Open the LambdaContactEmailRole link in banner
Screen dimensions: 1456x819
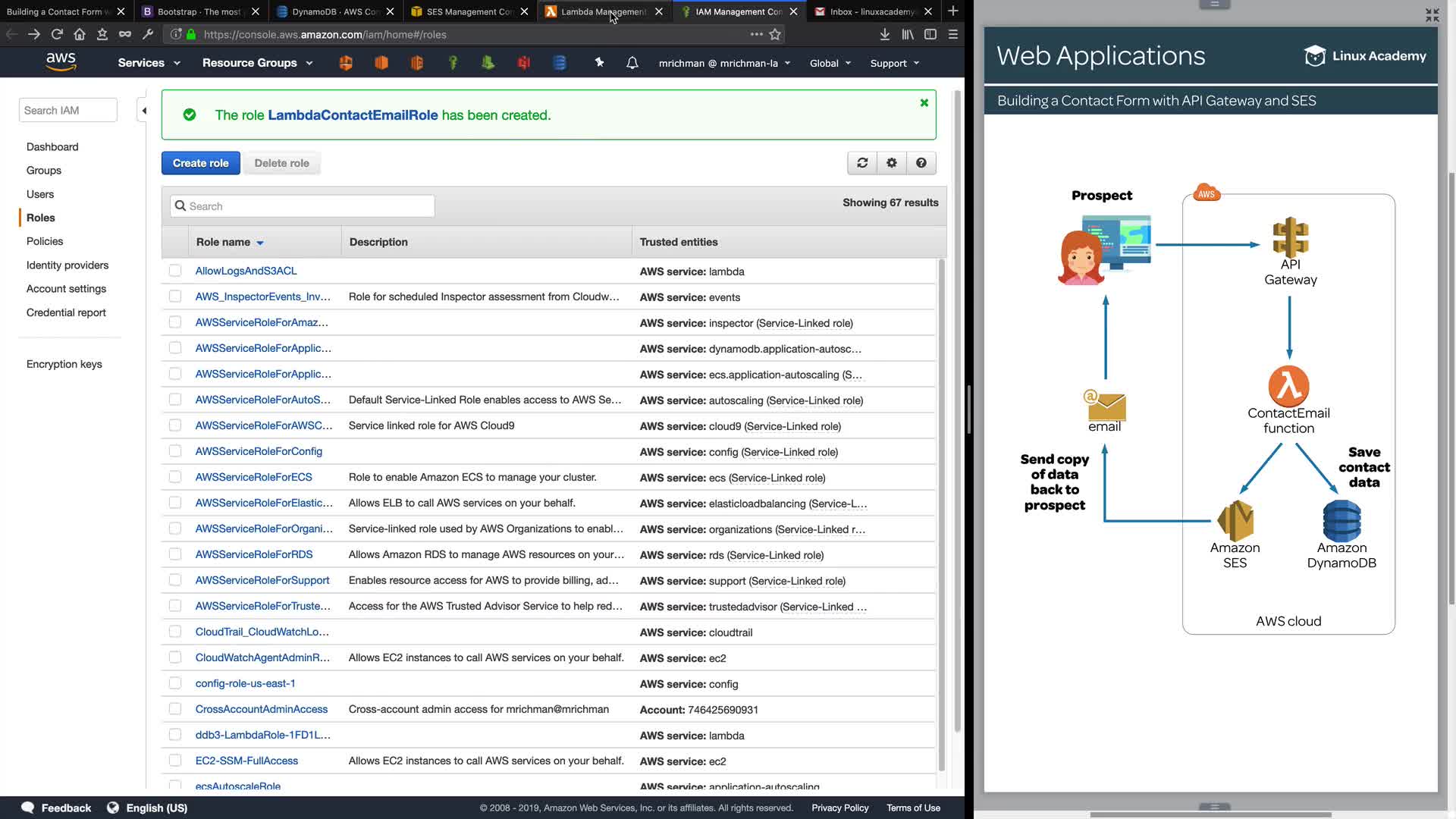coord(353,115)
